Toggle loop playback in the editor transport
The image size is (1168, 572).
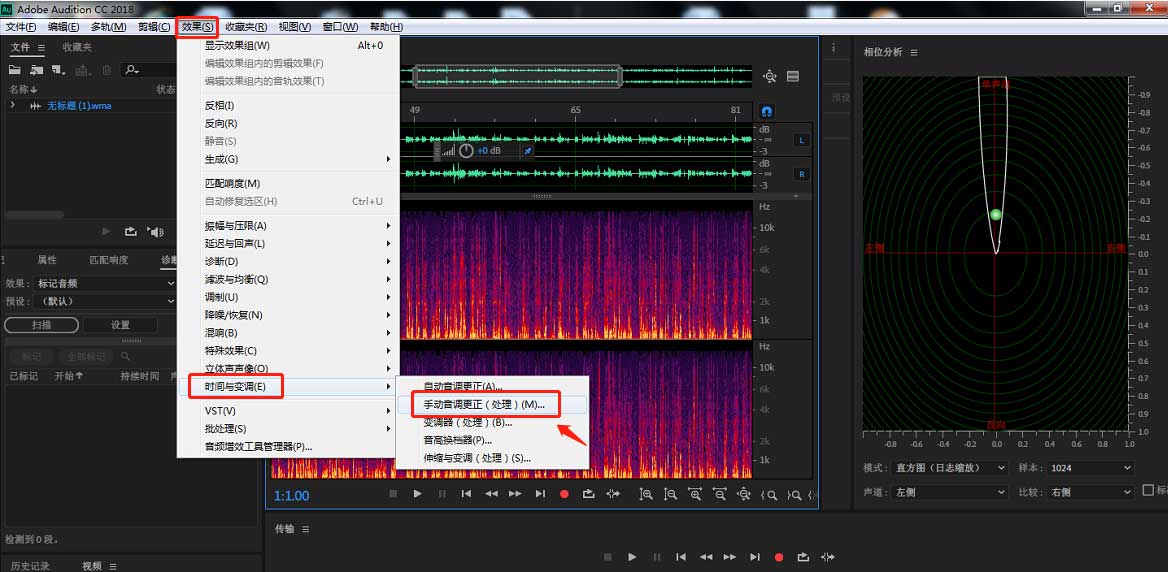pyautogui.click(x=588, y=494)
